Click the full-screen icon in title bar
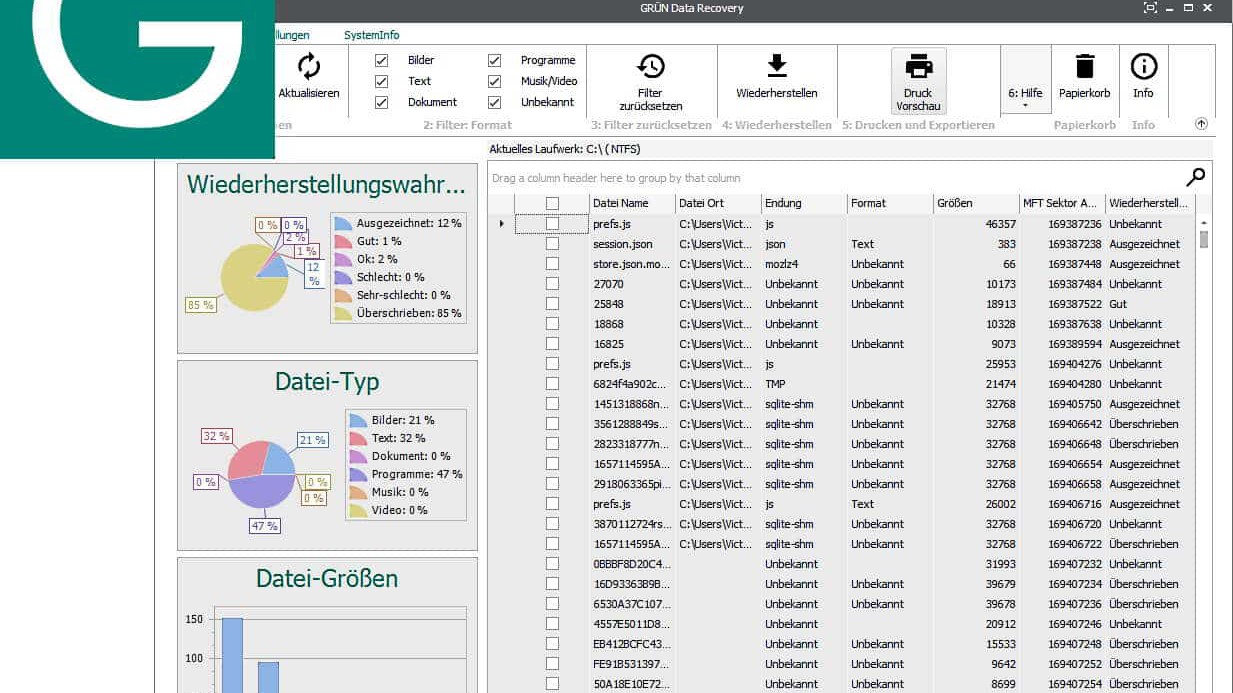The image size is (1233, 693). [1150, 8]
